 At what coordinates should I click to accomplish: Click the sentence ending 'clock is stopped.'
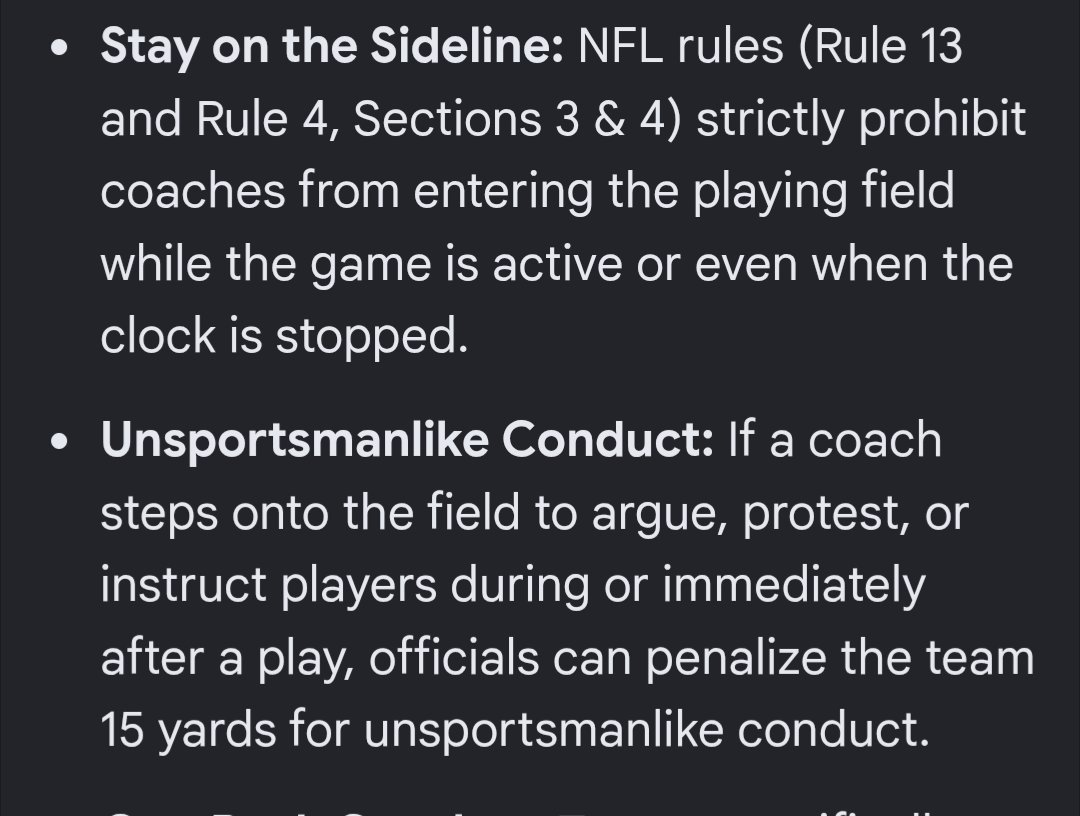click(x=284, y=337)
